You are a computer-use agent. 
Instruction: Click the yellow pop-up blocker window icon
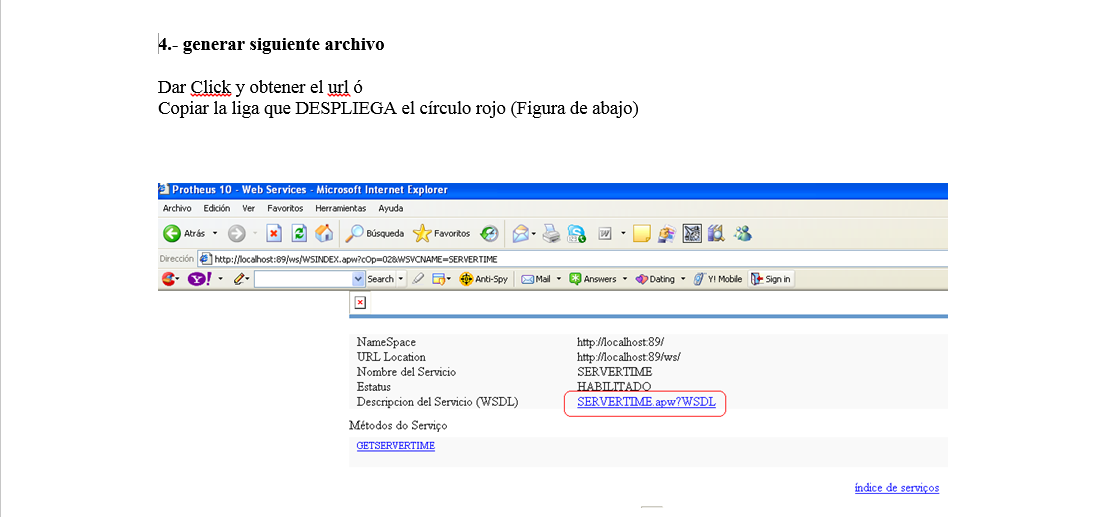click(x=438, y=279)
